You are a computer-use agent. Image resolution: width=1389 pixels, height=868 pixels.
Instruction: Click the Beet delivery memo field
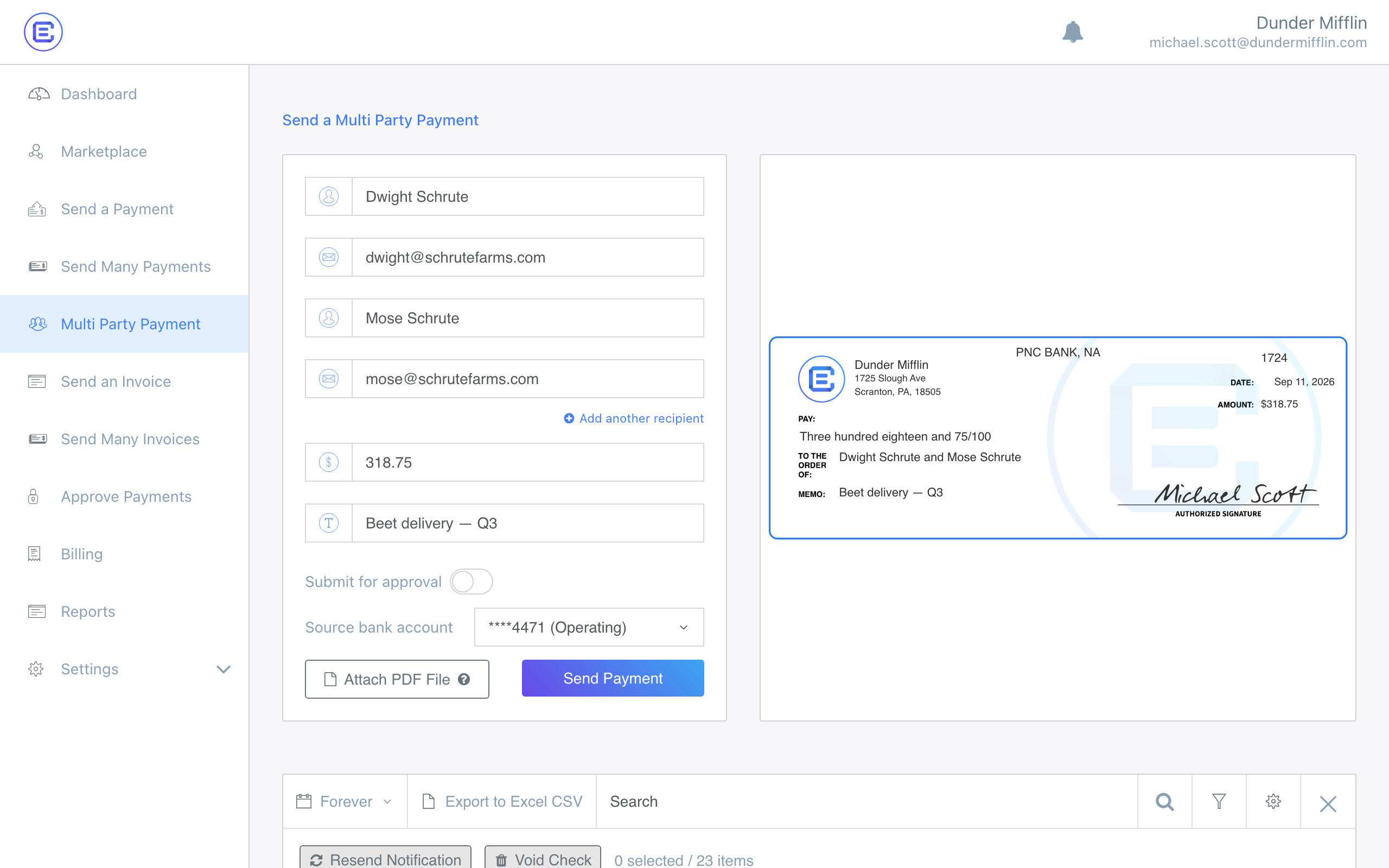[527, 523]
